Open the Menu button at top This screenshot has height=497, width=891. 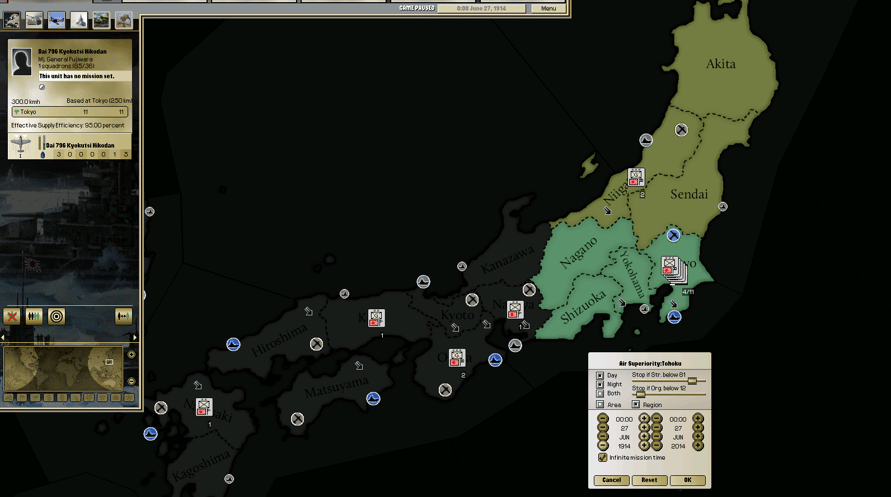point(548,8)
